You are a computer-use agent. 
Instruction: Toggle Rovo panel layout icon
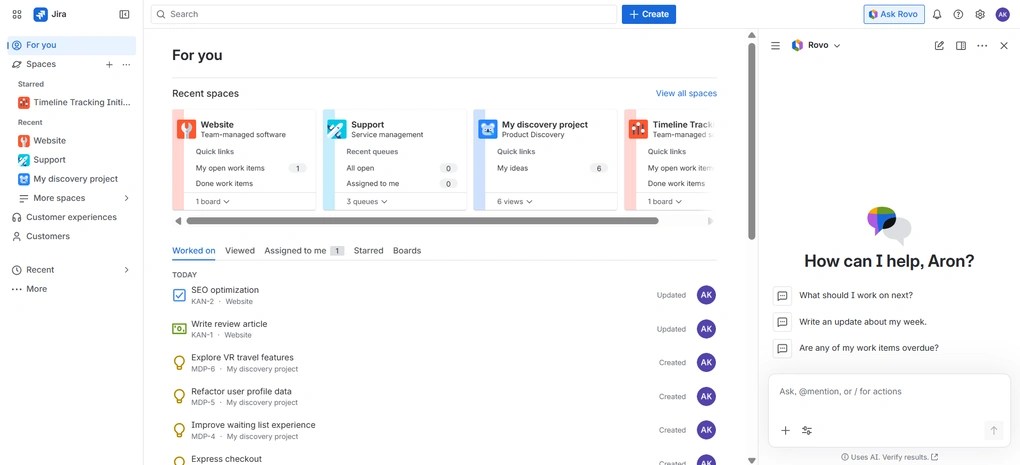click(960, 46)
